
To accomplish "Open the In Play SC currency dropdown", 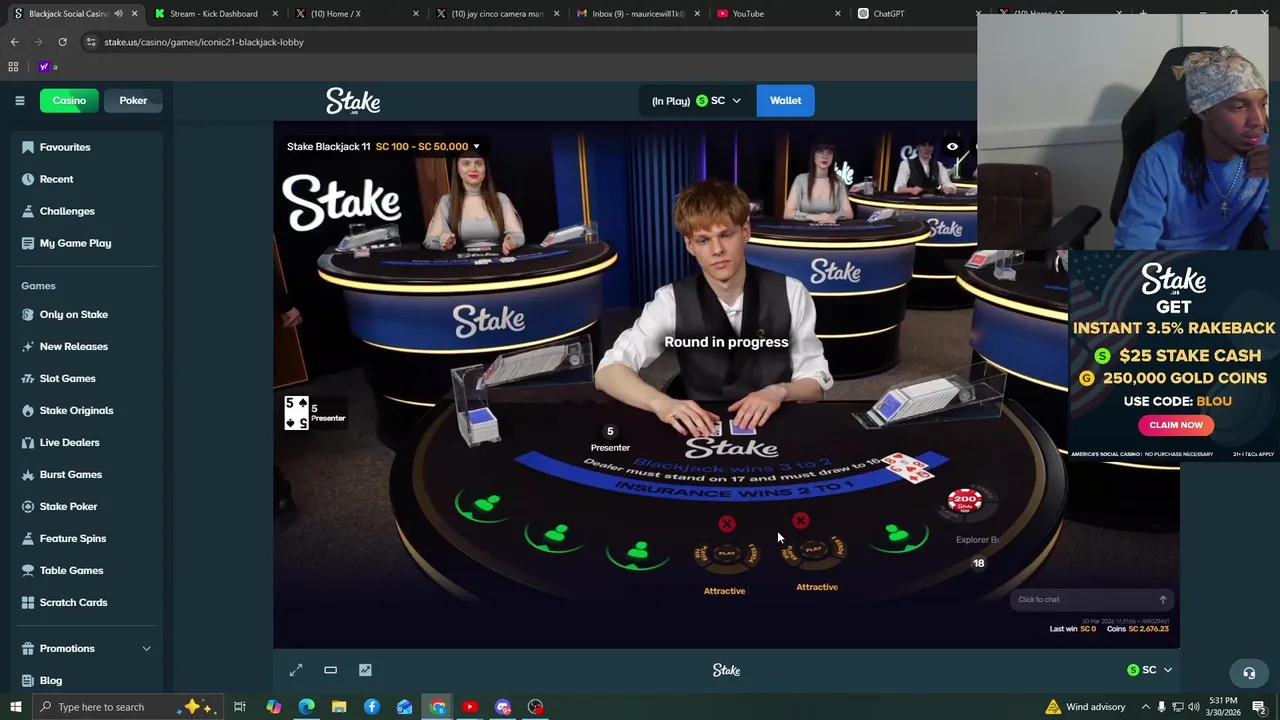I will pyautogui.click(x=696, y=100).
